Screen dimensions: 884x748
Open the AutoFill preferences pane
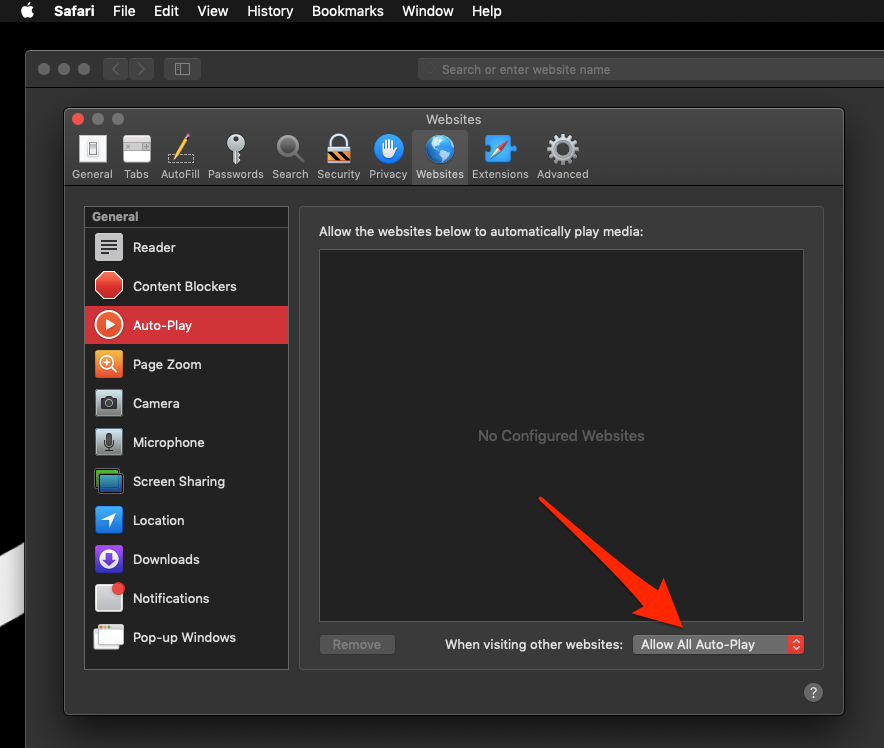[x=180, y=157]
